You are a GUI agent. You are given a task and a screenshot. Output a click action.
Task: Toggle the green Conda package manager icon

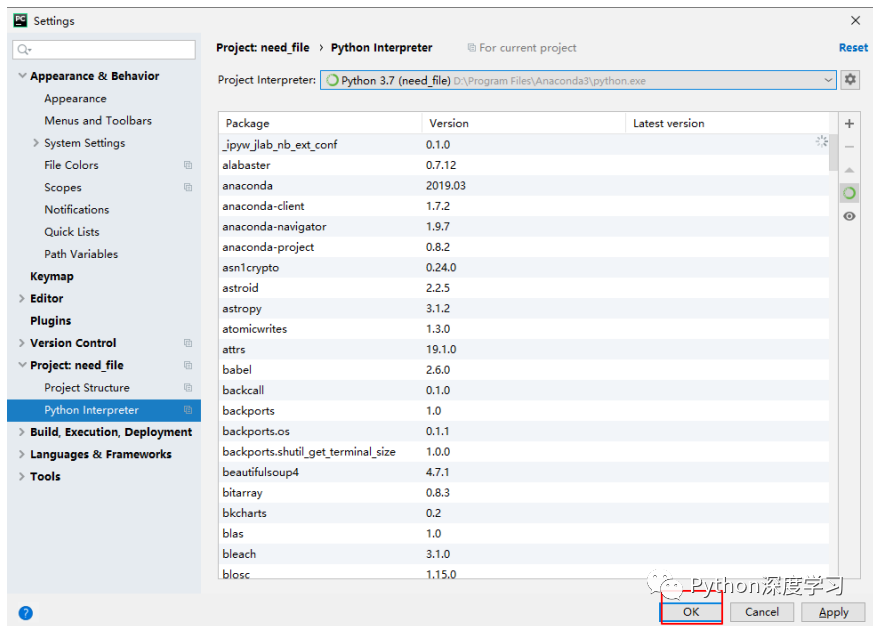pyautogui.click(x=849, y=193)
